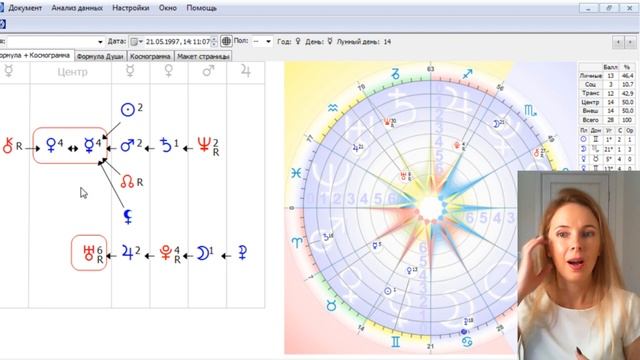Open the Помощь menu

coord(201,8)
